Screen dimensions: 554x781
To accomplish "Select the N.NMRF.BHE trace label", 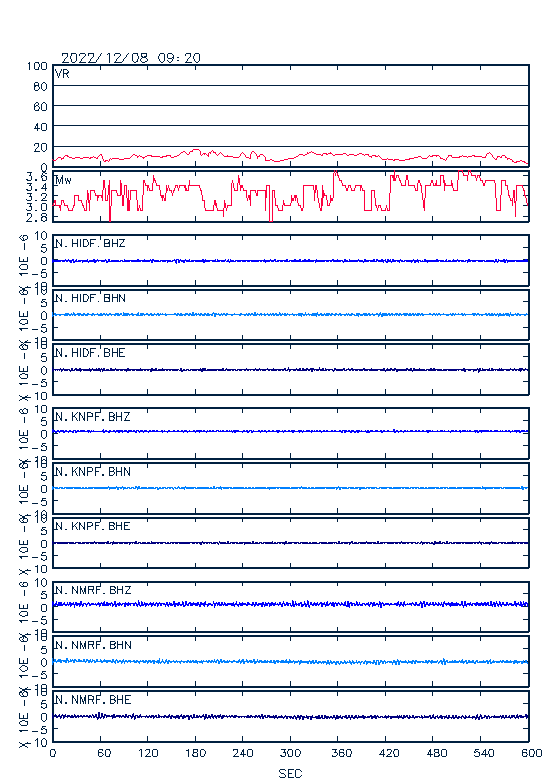I will [93, 699].
